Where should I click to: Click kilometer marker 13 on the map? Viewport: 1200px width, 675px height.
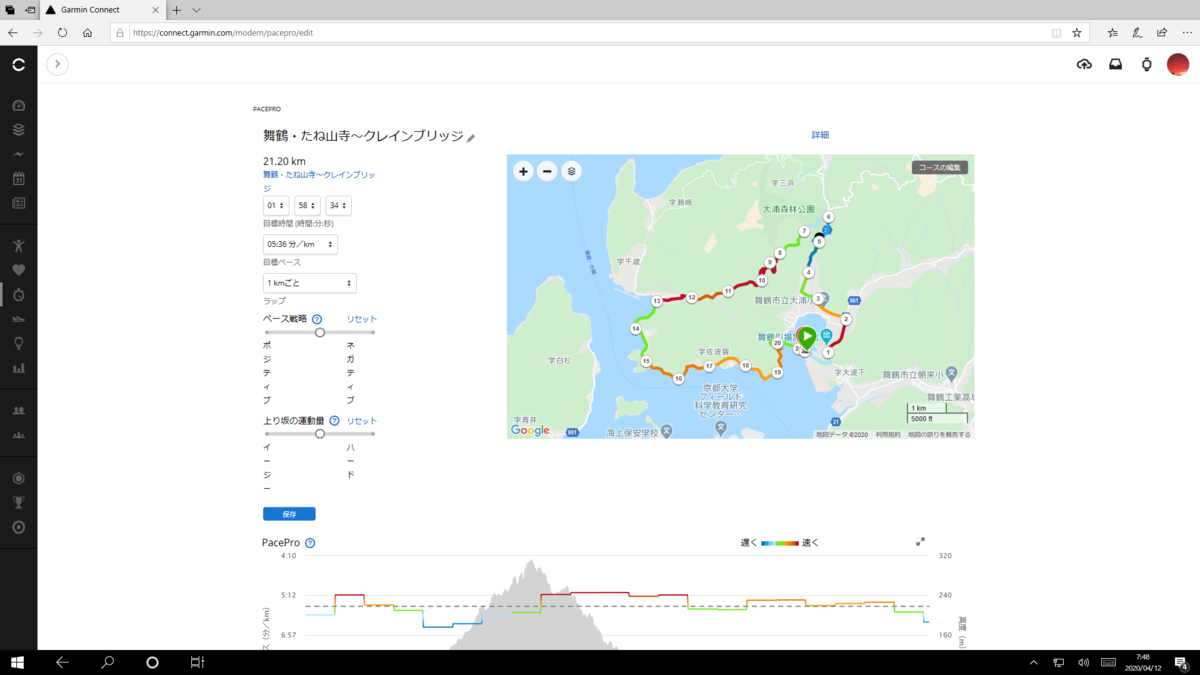(x=657, y=301)
